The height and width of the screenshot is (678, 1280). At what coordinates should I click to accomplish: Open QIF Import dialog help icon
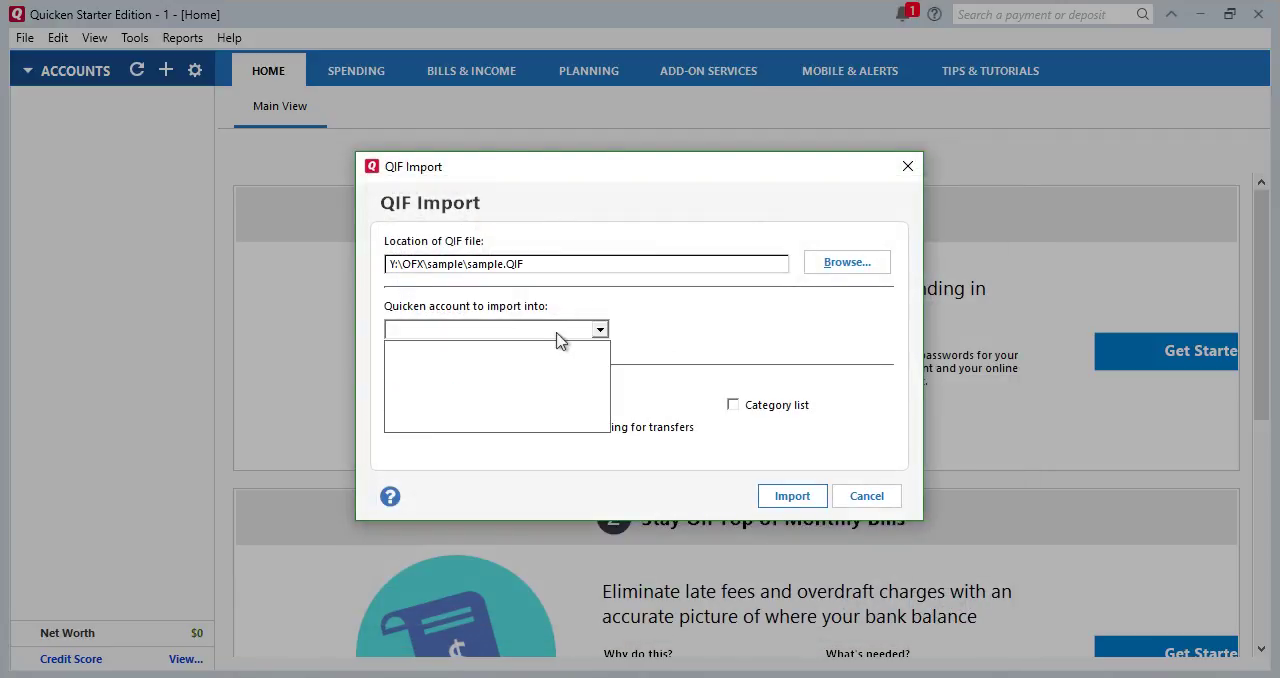[390, 496]
